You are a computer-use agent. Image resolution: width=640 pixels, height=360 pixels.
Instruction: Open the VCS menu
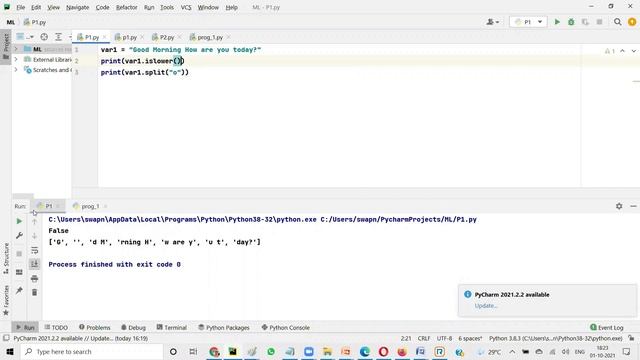click(x=186, y=7)
